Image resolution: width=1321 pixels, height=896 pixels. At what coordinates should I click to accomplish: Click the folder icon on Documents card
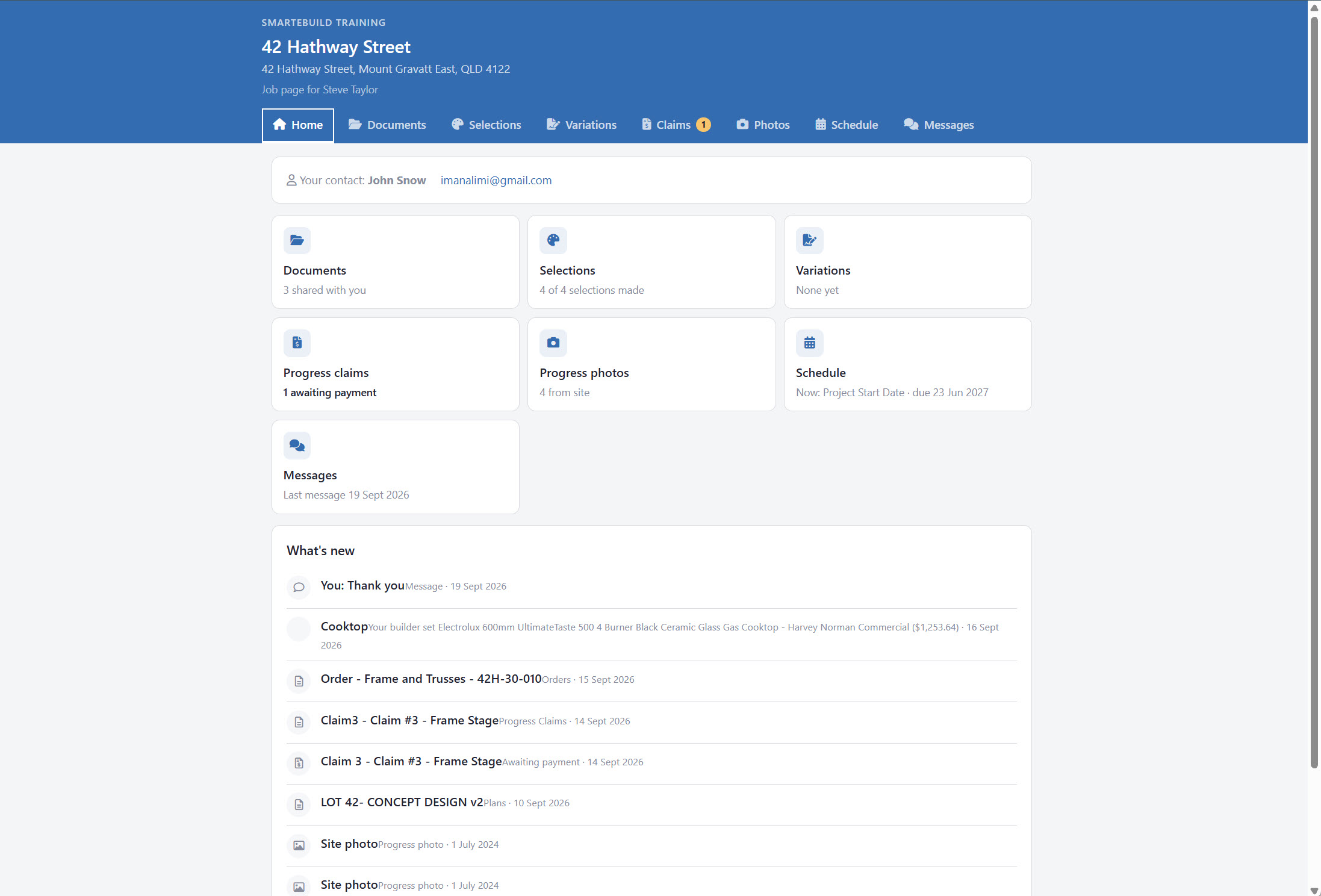tap(297, 241)
